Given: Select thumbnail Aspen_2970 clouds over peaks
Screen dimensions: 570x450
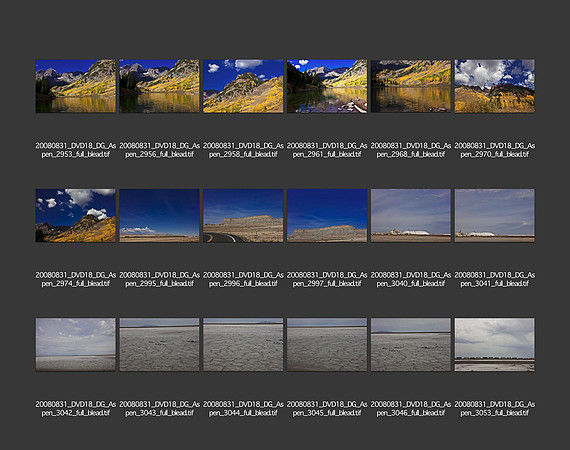Looking at the screenshot, I should tap(495, 86).
